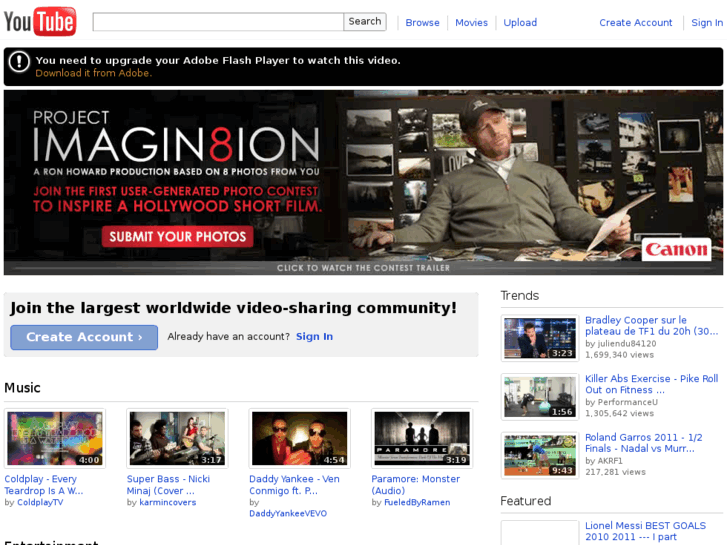Open the Browse menu link
Viewport: 727px width, 545px height.
422,23
